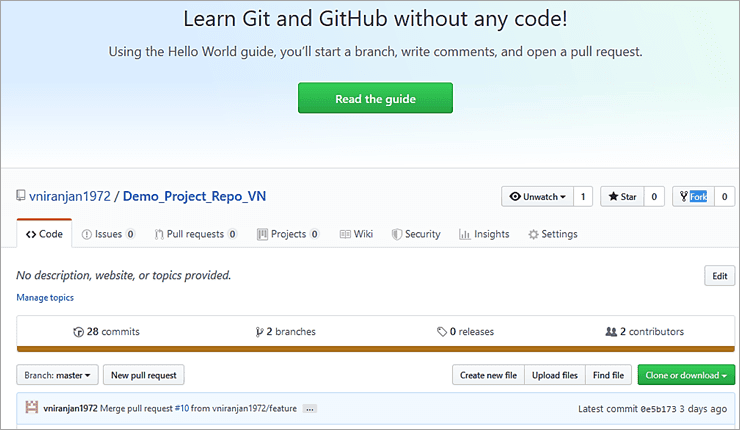Star the repository

coord(621,197)
